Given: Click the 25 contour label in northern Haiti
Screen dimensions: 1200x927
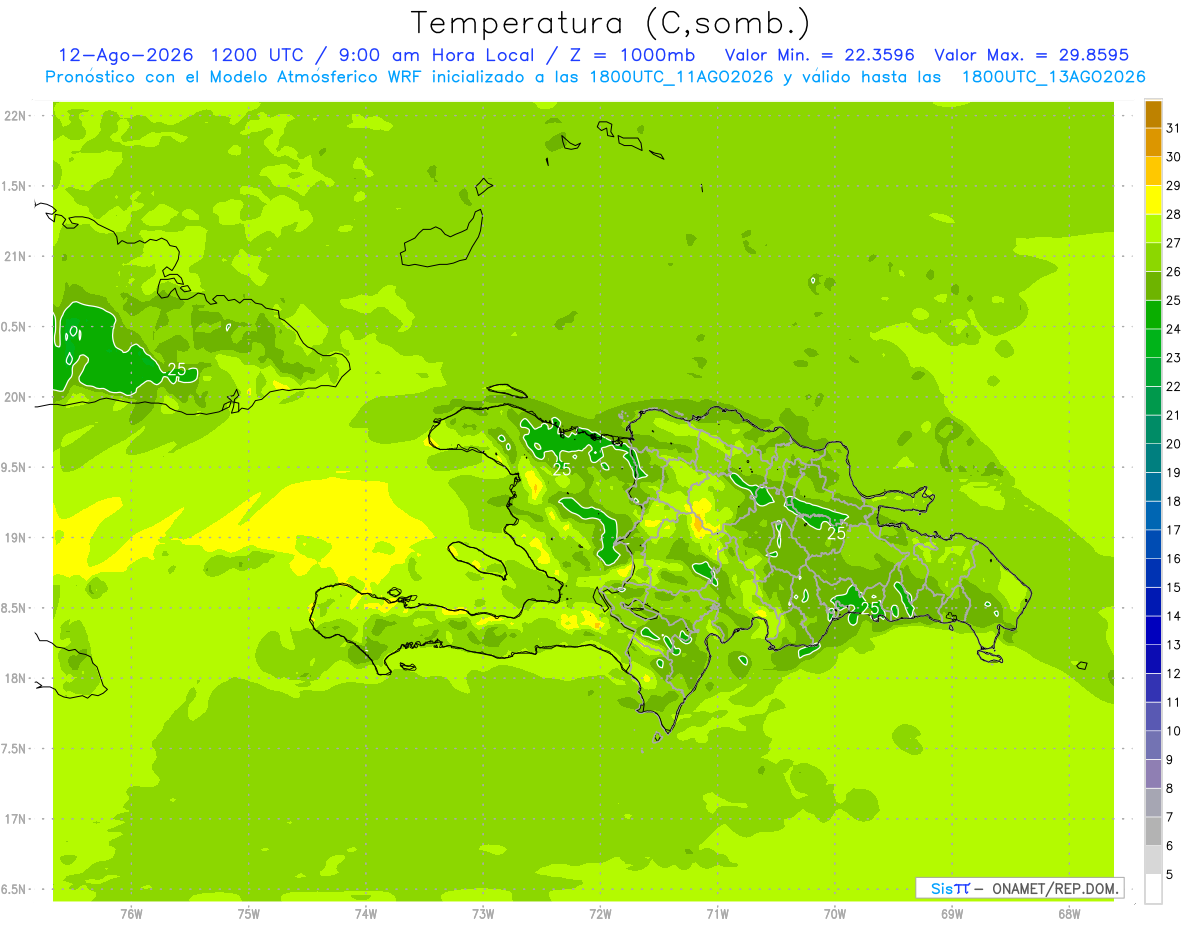Looking at the screenshot, I should [x=562, y=468].
